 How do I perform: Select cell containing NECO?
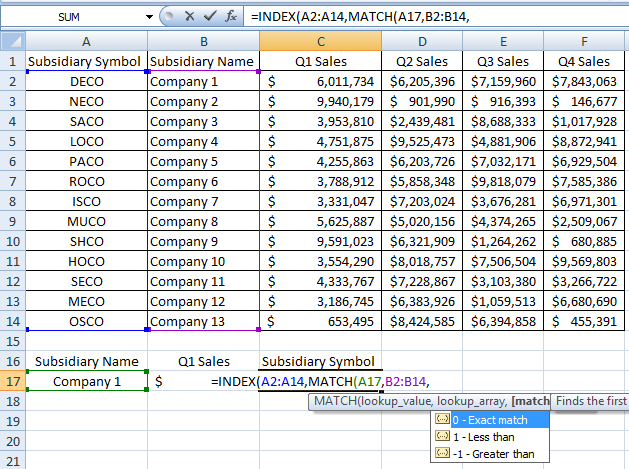(86, 102)
